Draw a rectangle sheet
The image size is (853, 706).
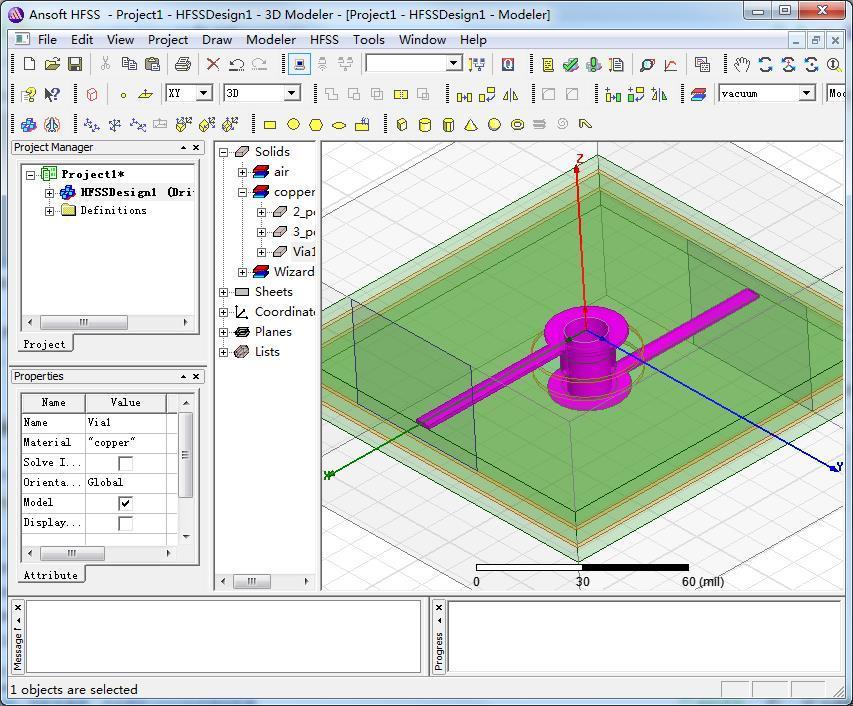tap(270, 125)
